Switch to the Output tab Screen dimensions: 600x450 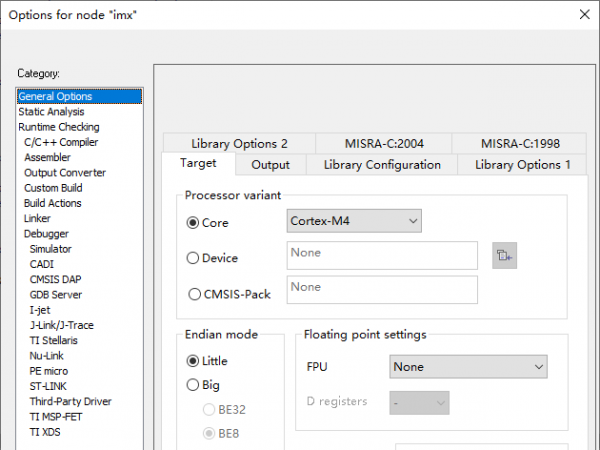click(x=270, y=165)
